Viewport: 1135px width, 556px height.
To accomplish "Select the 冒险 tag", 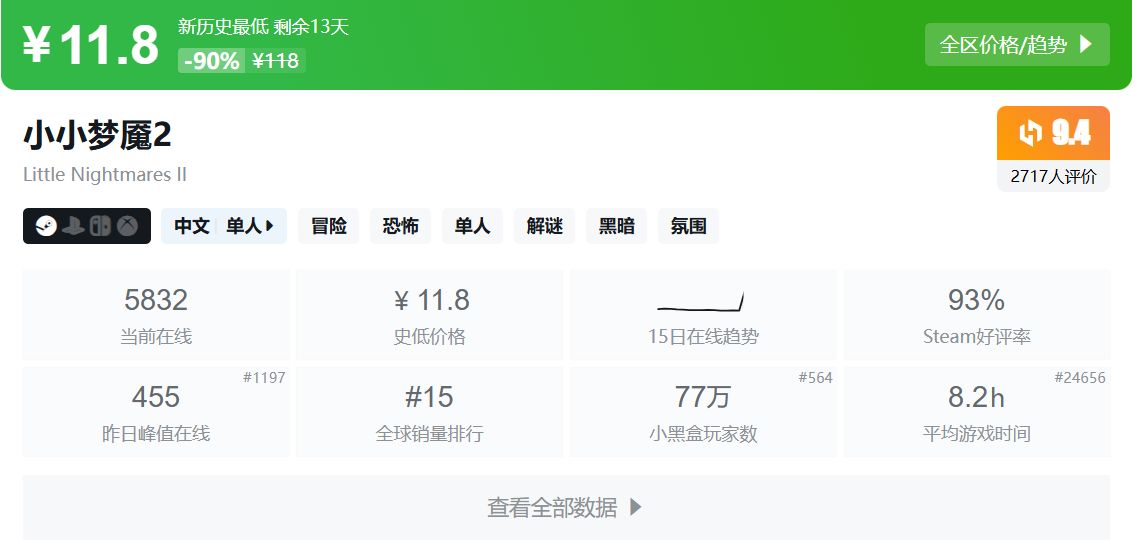I will [x=329, y=226].
